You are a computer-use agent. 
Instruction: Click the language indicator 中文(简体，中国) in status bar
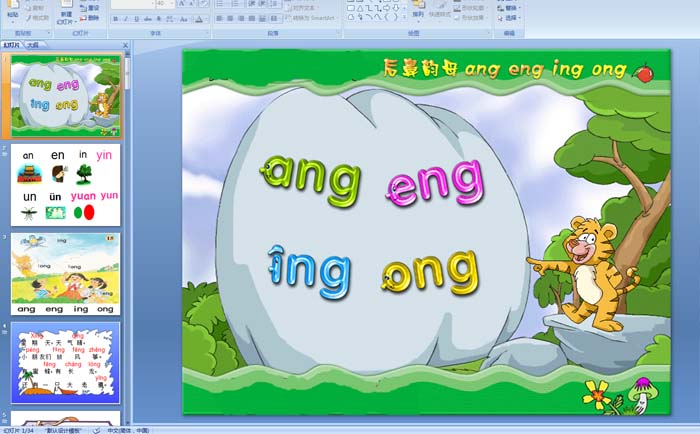[x=128, y=430]
